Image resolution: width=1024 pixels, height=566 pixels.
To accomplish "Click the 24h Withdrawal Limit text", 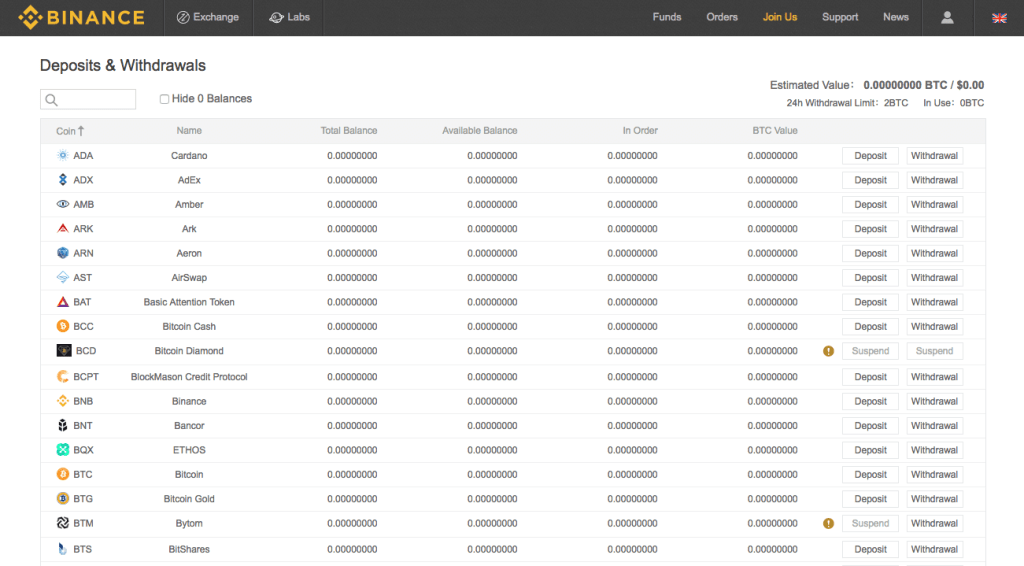I will (x=847, y=103).
